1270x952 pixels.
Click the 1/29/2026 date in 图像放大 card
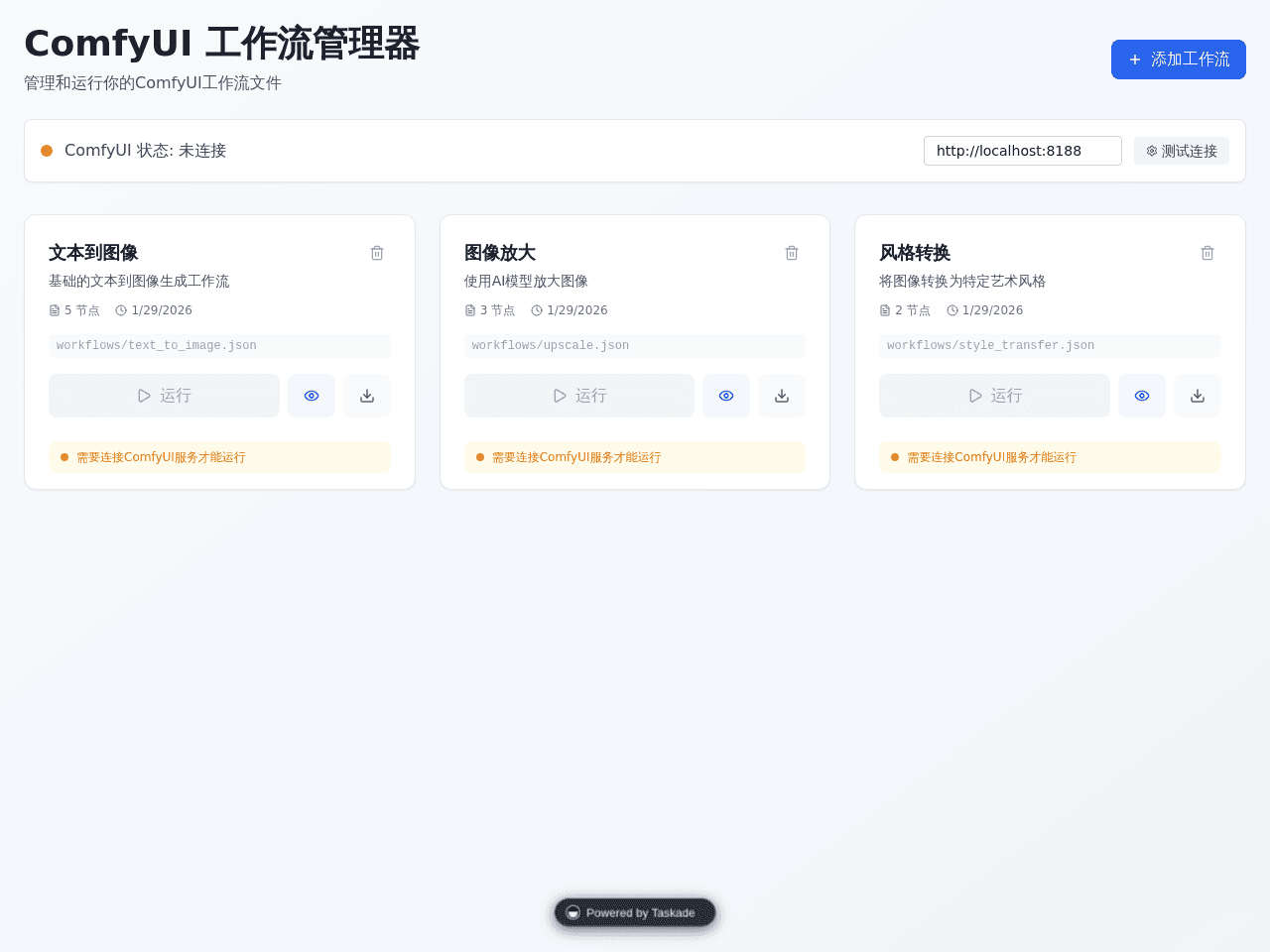570,310
